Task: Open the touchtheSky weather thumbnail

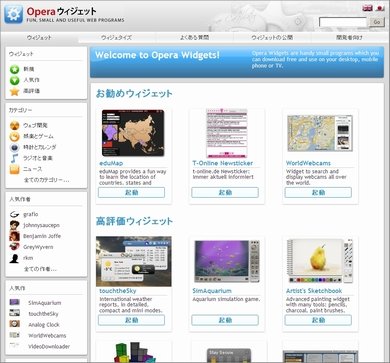Action: (x=134, y=262)
